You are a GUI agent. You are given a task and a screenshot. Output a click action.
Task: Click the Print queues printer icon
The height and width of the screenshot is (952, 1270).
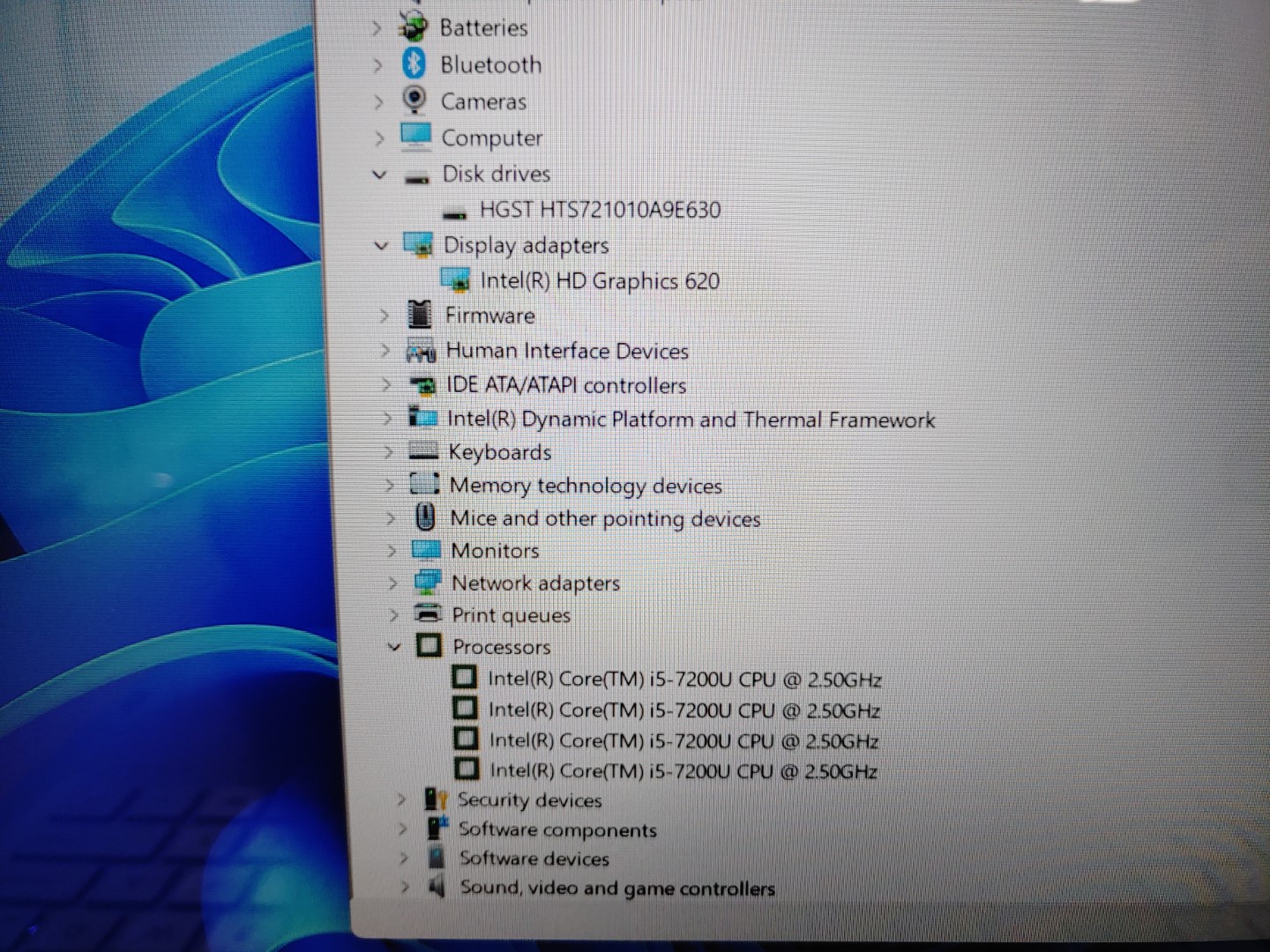(428, 614)
